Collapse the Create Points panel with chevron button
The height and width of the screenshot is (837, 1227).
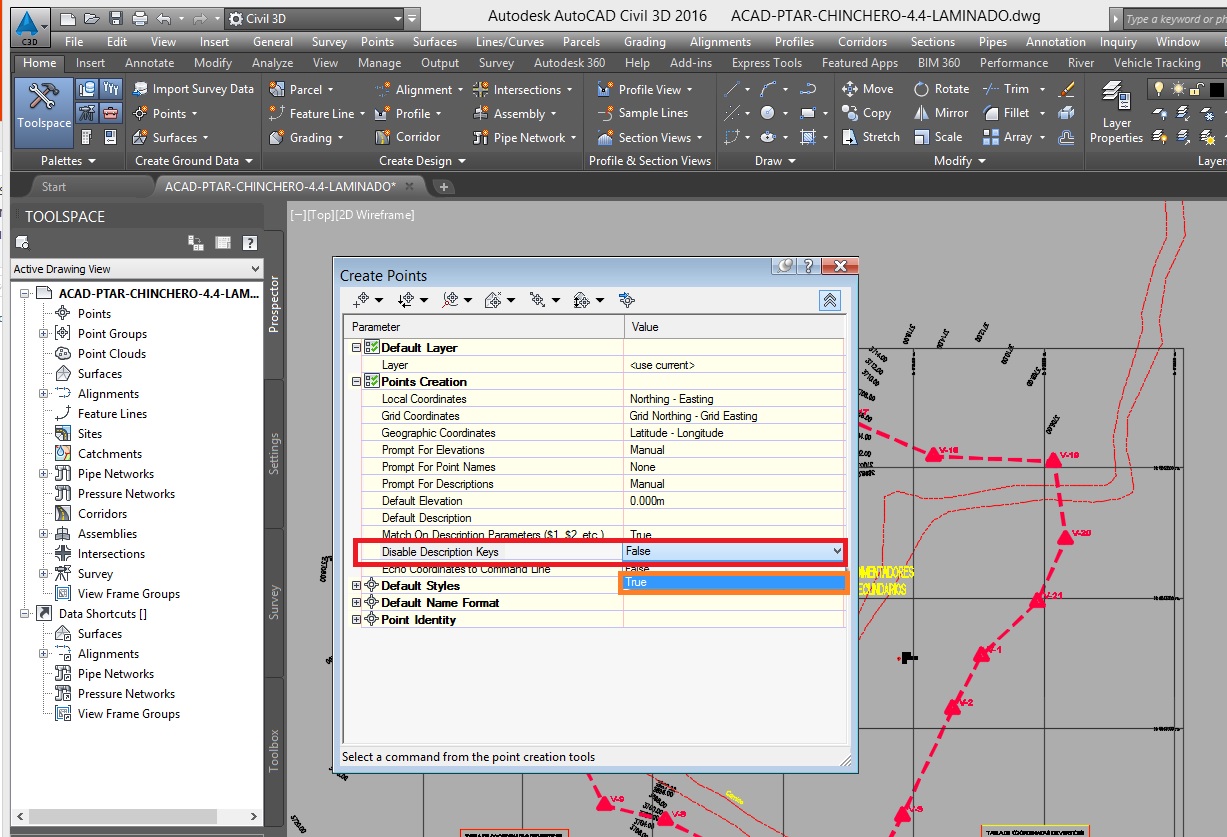coord(829,300)
